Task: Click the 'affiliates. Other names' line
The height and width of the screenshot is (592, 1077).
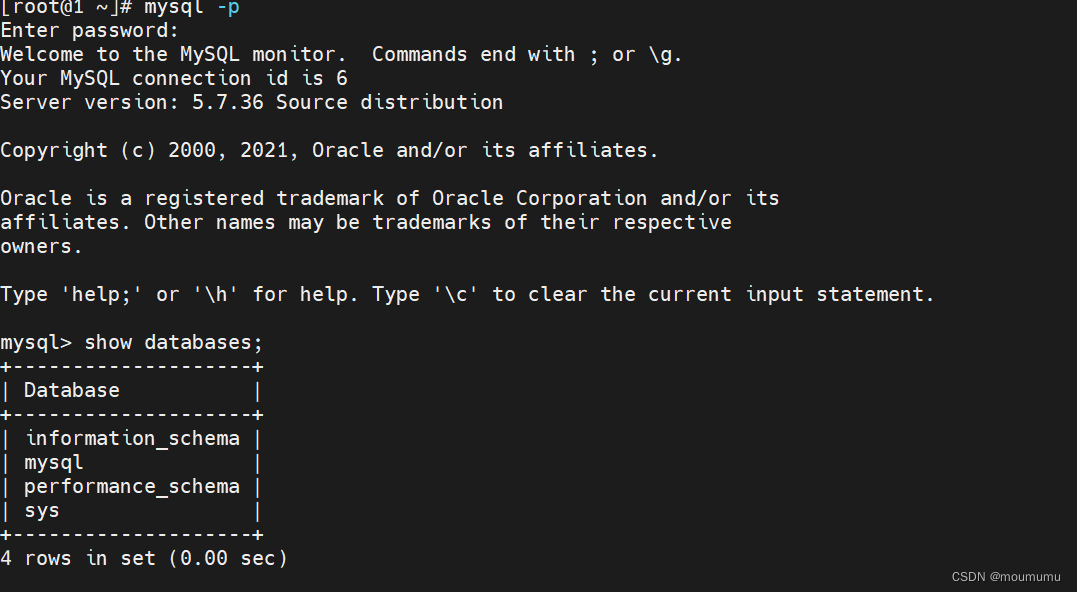Action: [x=365, y=222]
